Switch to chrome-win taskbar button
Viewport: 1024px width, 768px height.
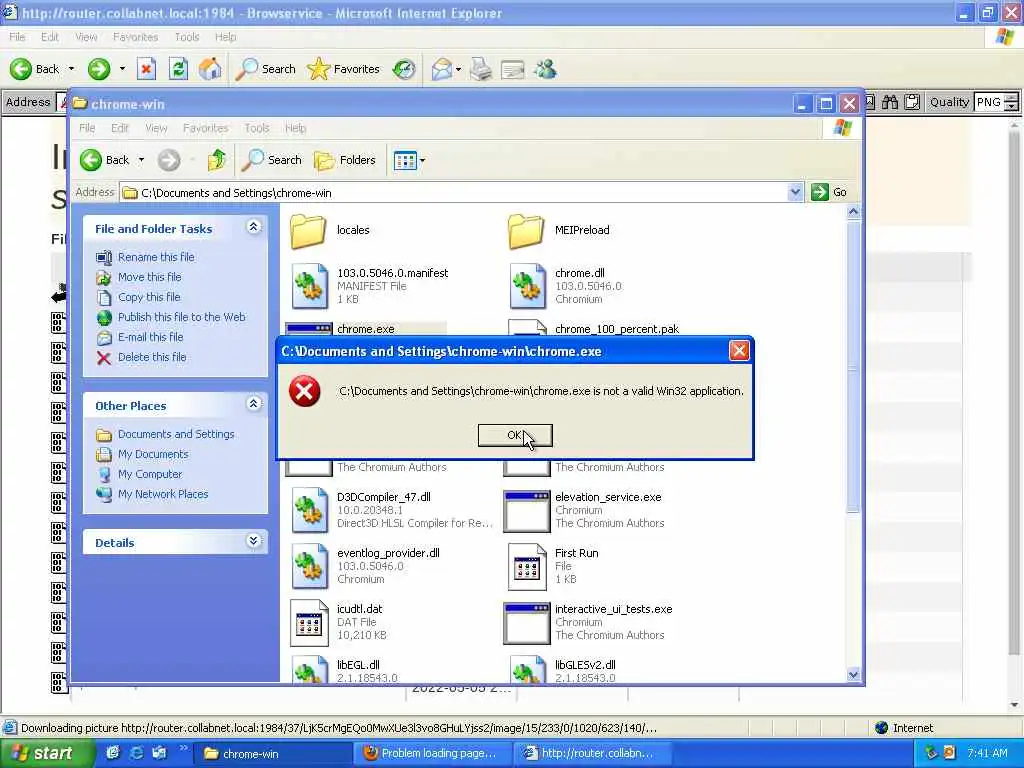274,754
